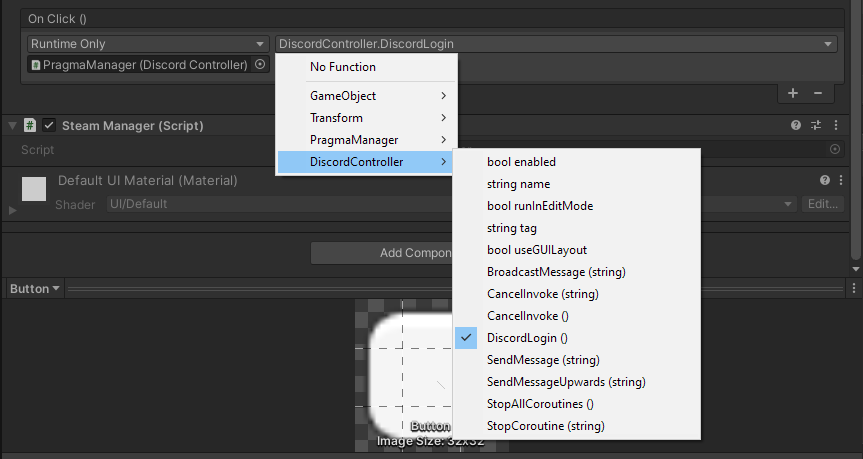The height and width of the screenshot is (459, 863).
Task: Click the plus icon to add event
Action: 793,93
